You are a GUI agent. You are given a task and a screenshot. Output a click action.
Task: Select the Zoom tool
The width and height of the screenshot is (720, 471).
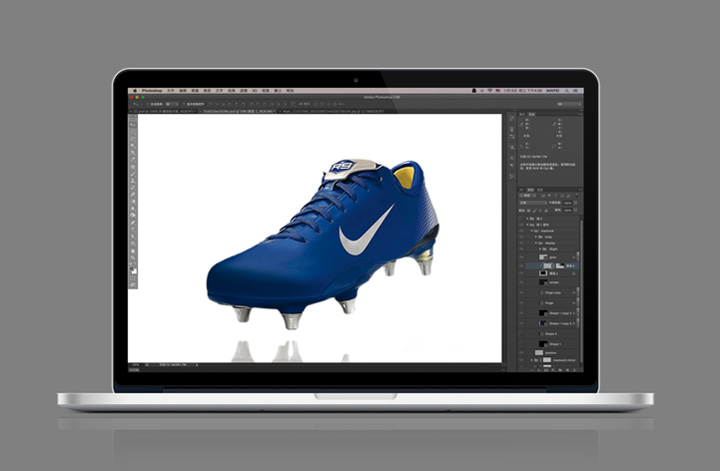click(x=133, y=257)
